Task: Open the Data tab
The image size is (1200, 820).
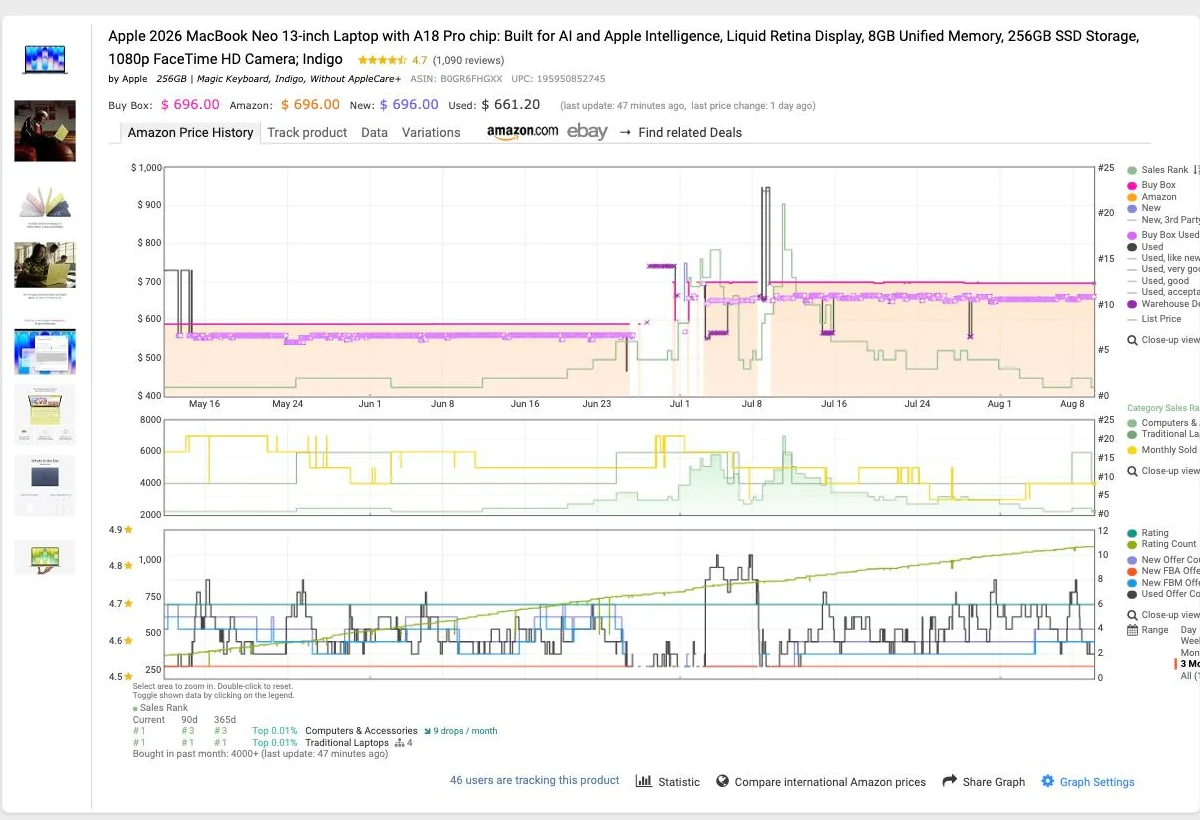Action: coord(374,132)
